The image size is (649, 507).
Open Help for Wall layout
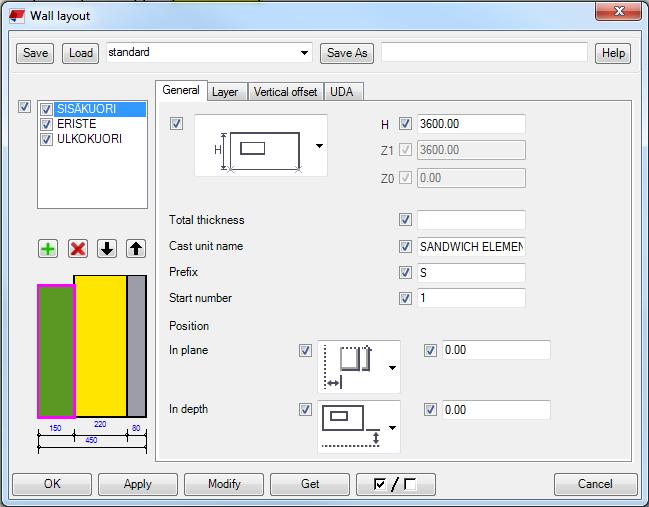pyautogui.click(x=613, y=53)
